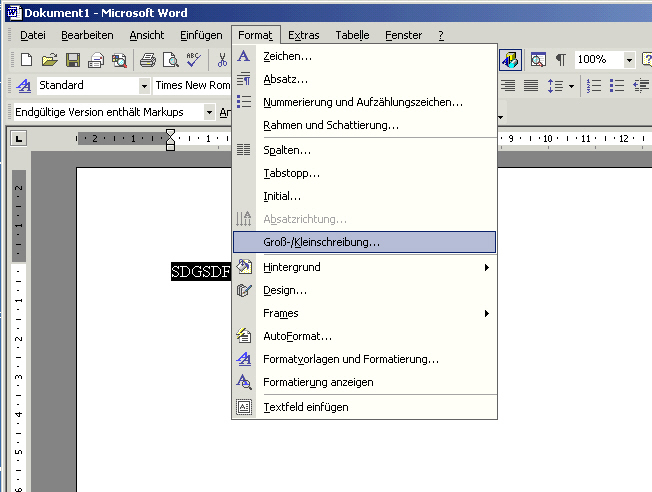
Task: Toggle paragraph marks display (¶)
Action: tap(560, 60)
